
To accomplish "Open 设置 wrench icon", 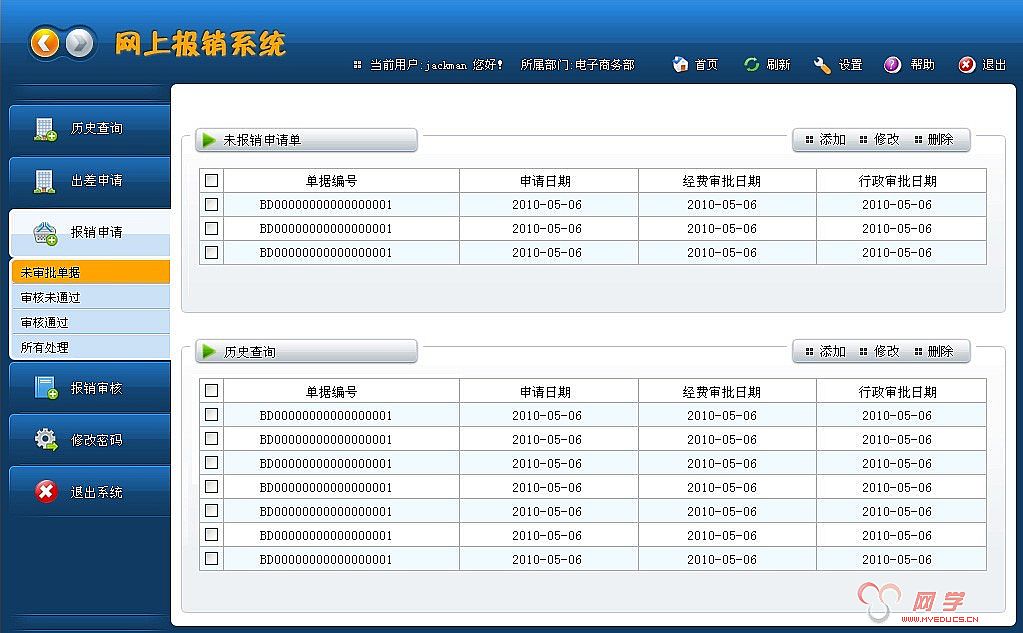I will click(x=822, y=65).
